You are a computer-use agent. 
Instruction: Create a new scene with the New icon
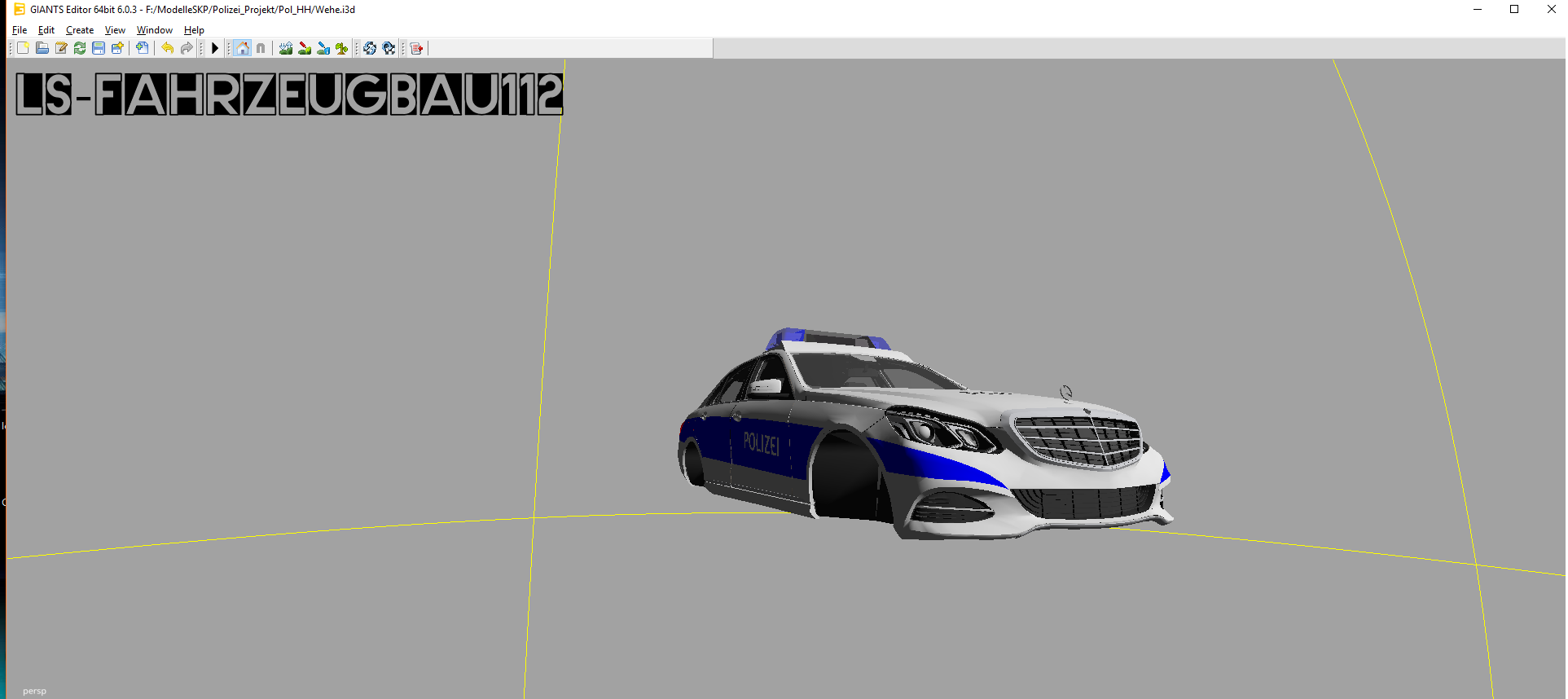pyautogui.click(x=23, y=48)
